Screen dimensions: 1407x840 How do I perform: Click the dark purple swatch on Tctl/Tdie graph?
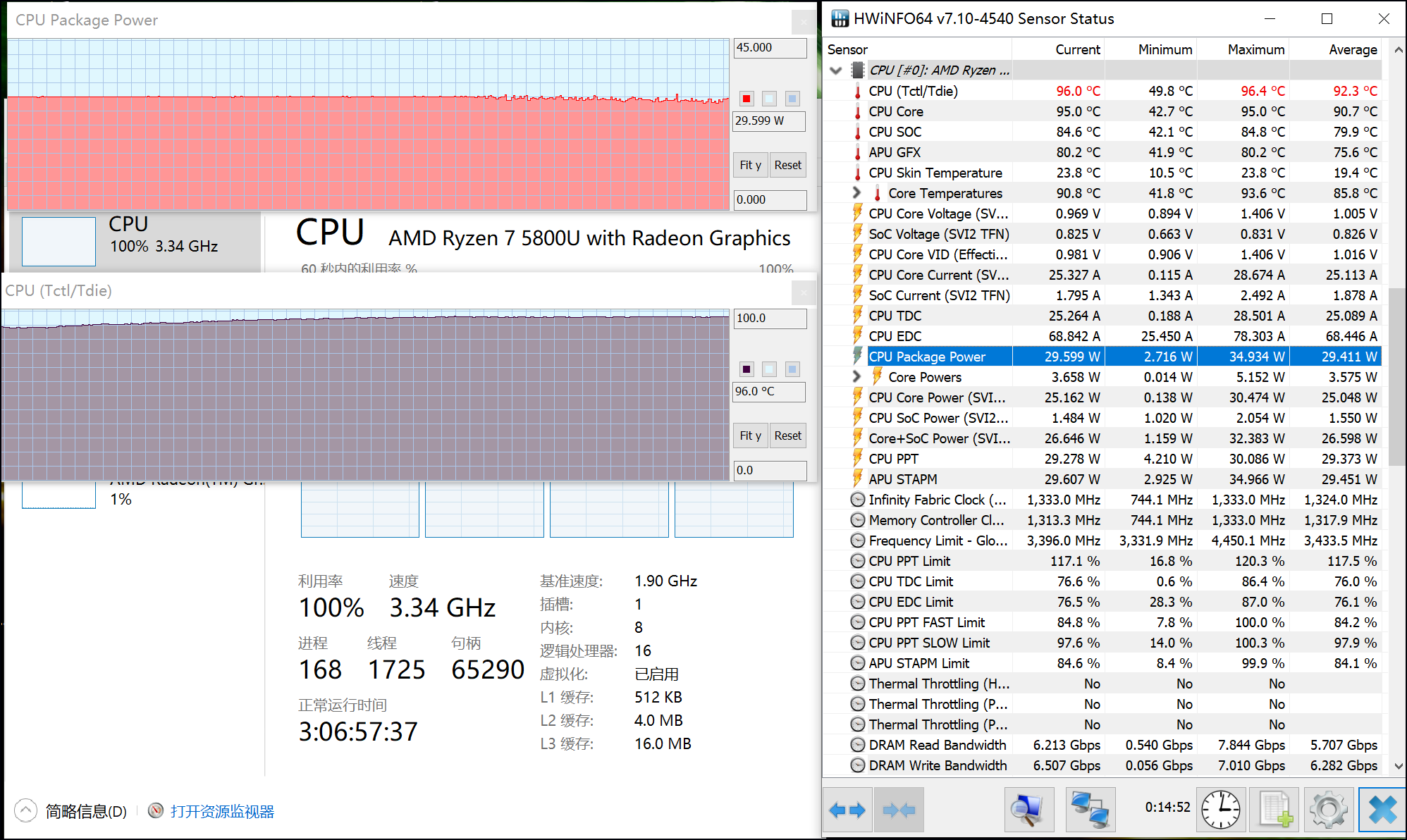tap(746, 369)
